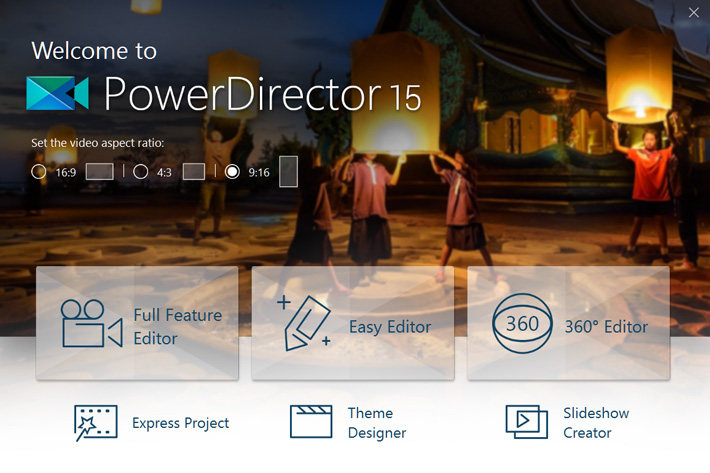Click the 360 sphere icon
710x473 pixels.
[x=522, y=323]
